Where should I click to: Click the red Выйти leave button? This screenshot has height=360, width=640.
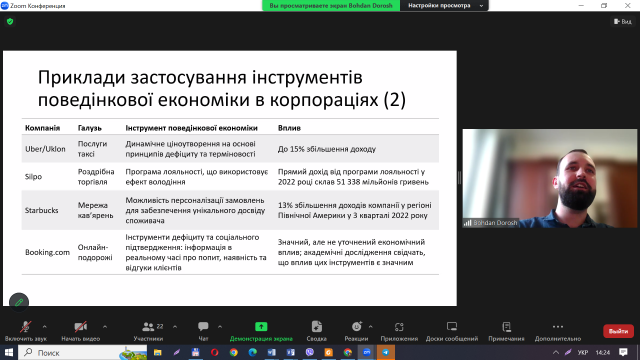click(x=618, y=331)
